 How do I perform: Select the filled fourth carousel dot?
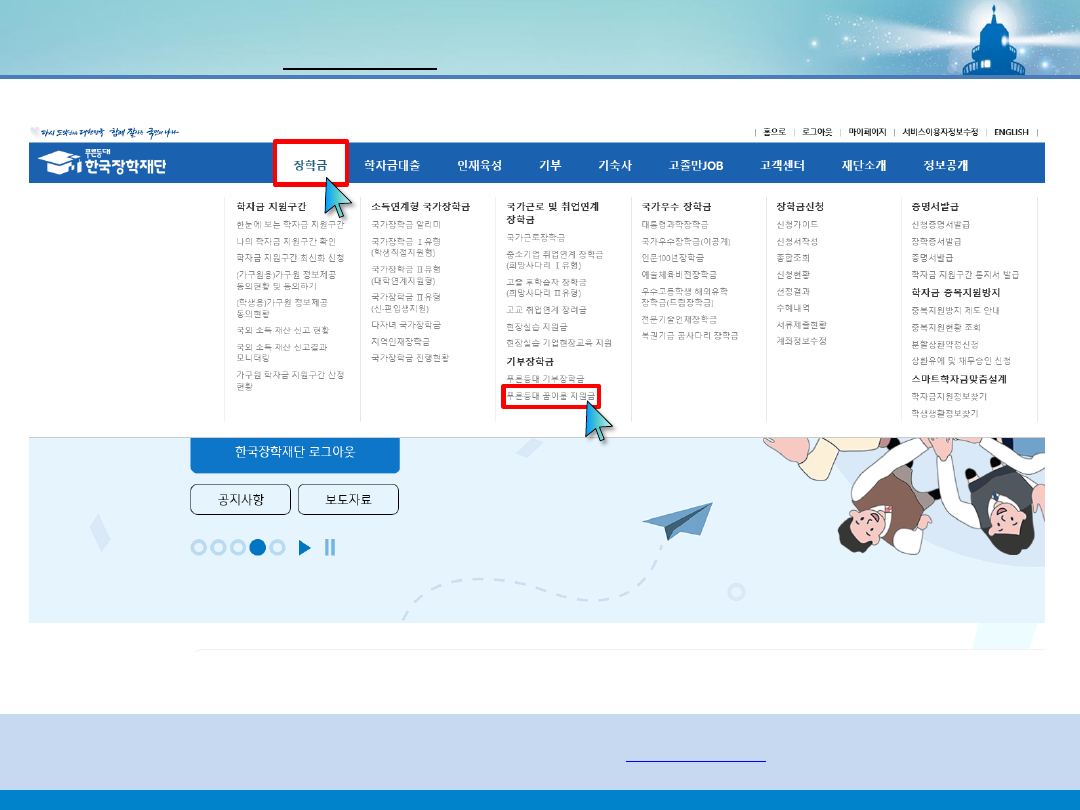[x=258, y=547]
